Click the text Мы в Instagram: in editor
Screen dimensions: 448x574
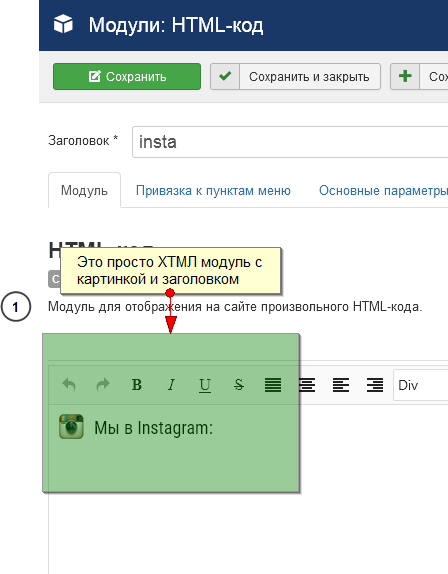pyautogui.click(x=153, y=428)
